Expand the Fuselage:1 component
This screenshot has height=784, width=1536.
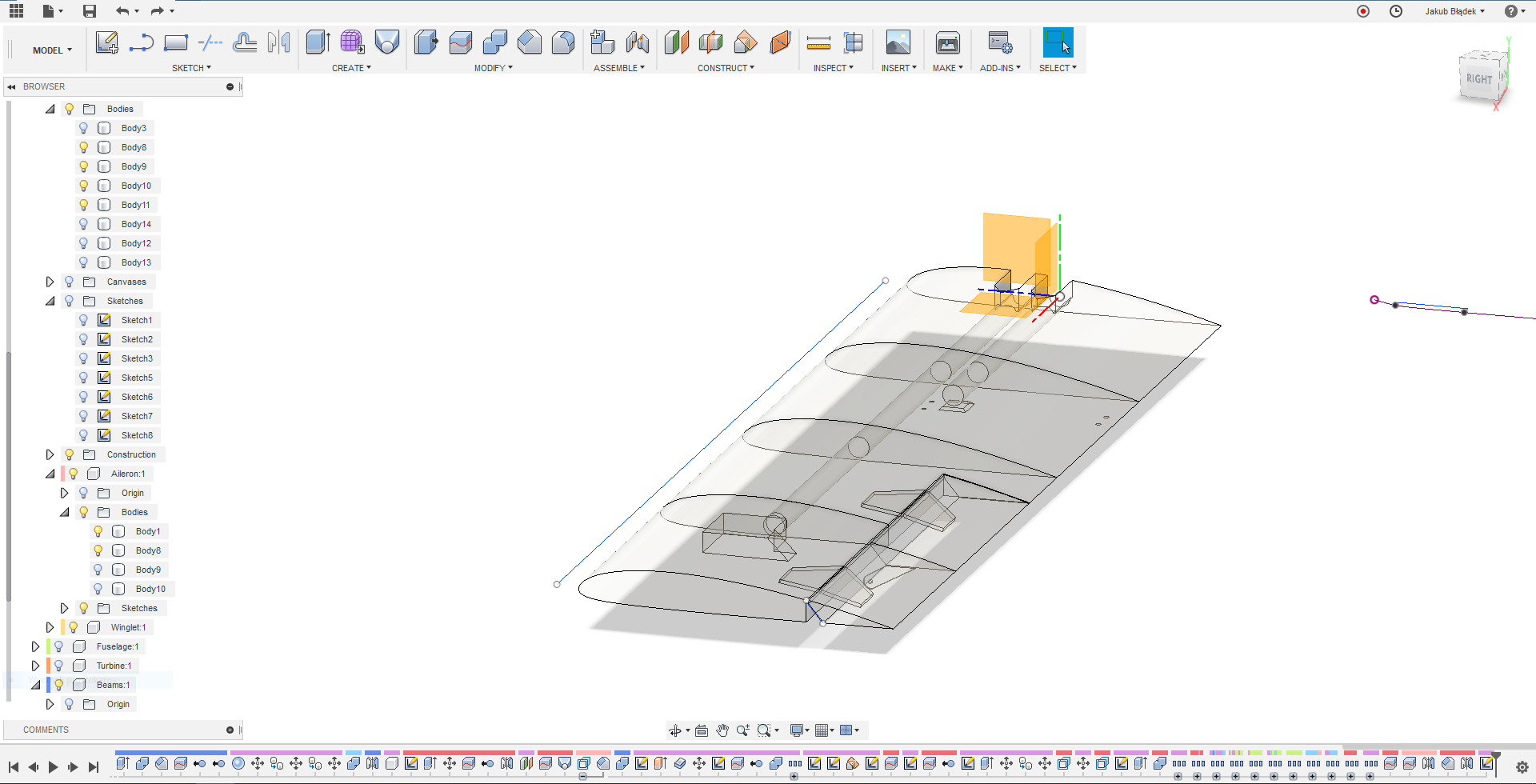35,646
